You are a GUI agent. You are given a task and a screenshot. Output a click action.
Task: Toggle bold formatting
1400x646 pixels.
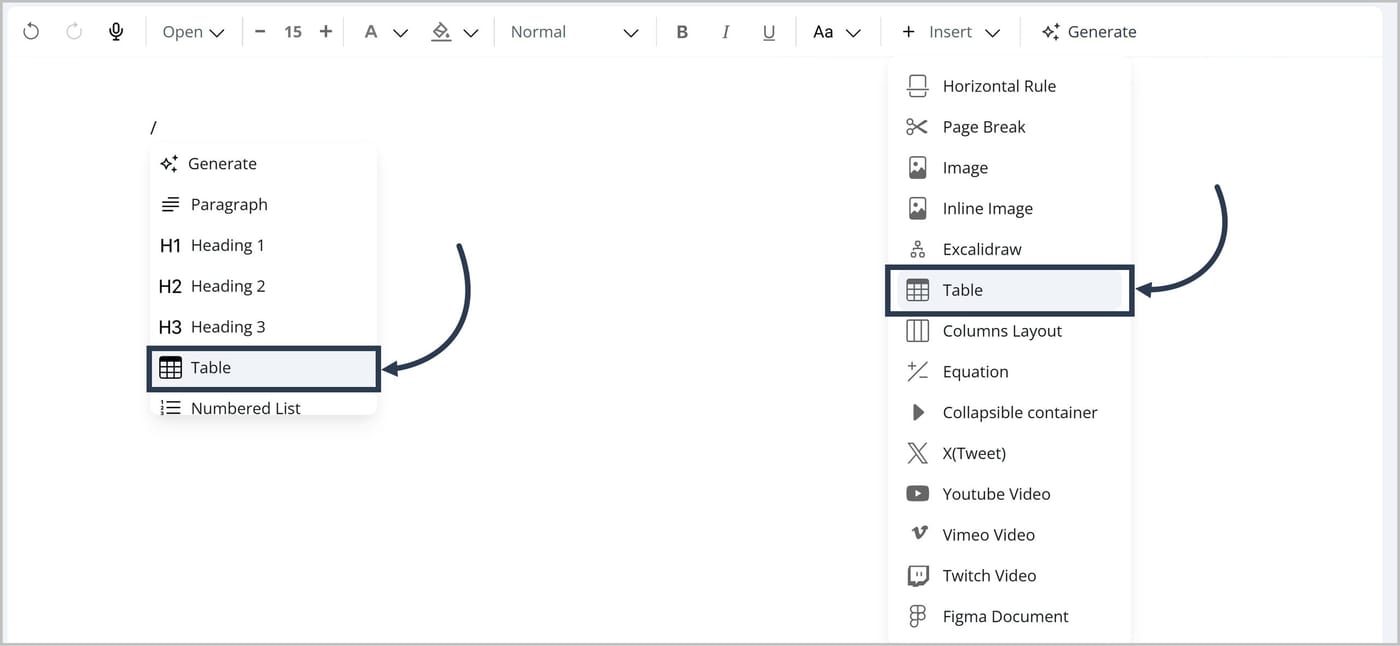tap(682, 32)
